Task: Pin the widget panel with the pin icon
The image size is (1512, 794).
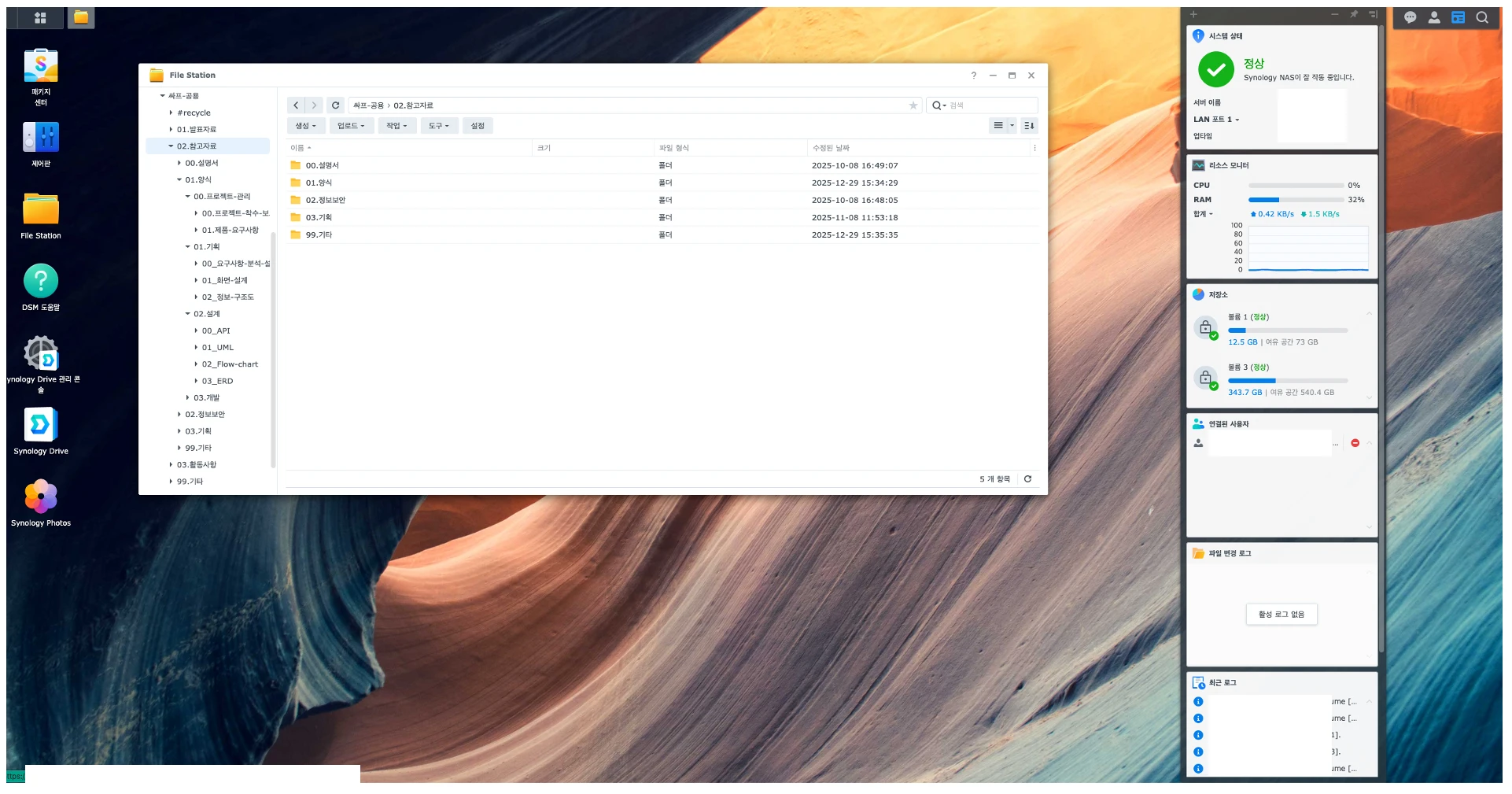Action: [1354, 15]
